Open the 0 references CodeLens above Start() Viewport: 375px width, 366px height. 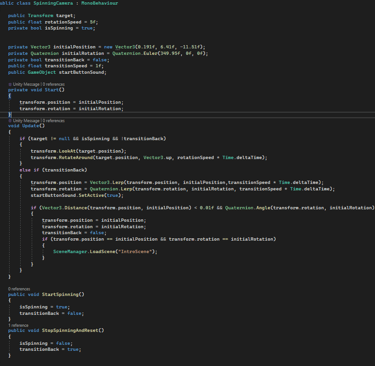click(54, 84)
